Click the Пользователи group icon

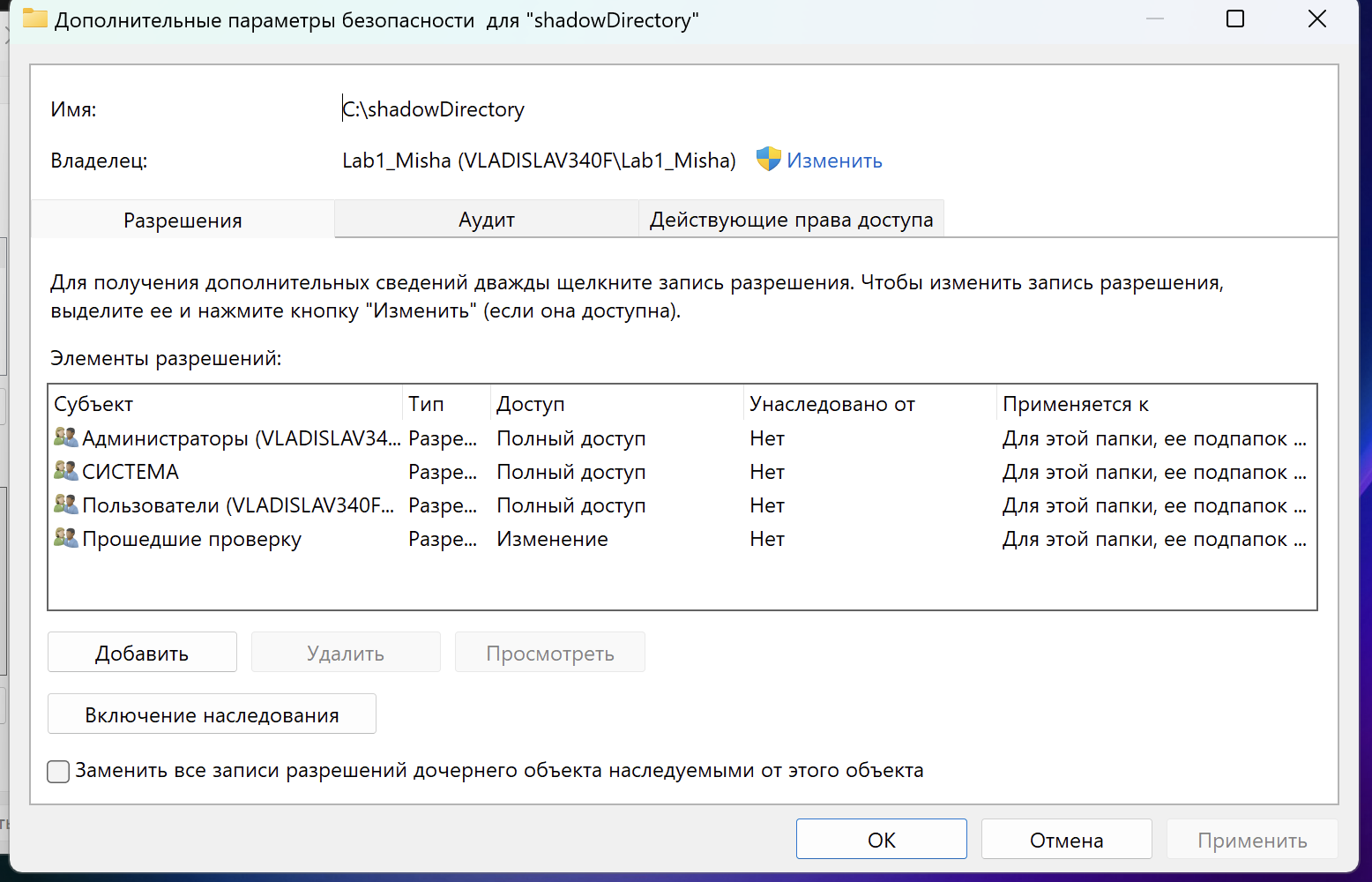point(66,505)
